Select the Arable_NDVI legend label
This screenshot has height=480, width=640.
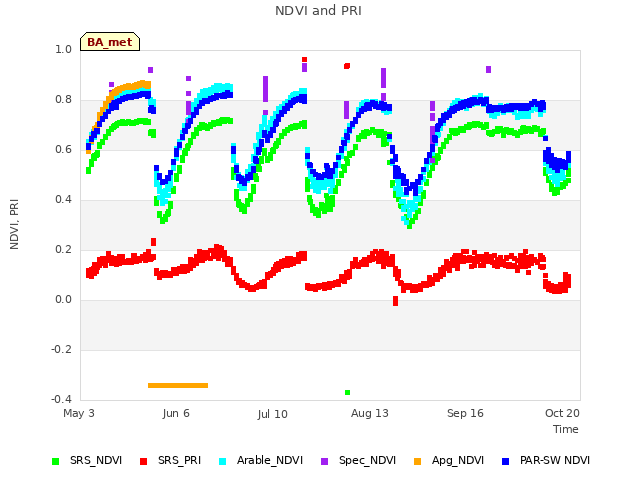click(x=270, y=460)
